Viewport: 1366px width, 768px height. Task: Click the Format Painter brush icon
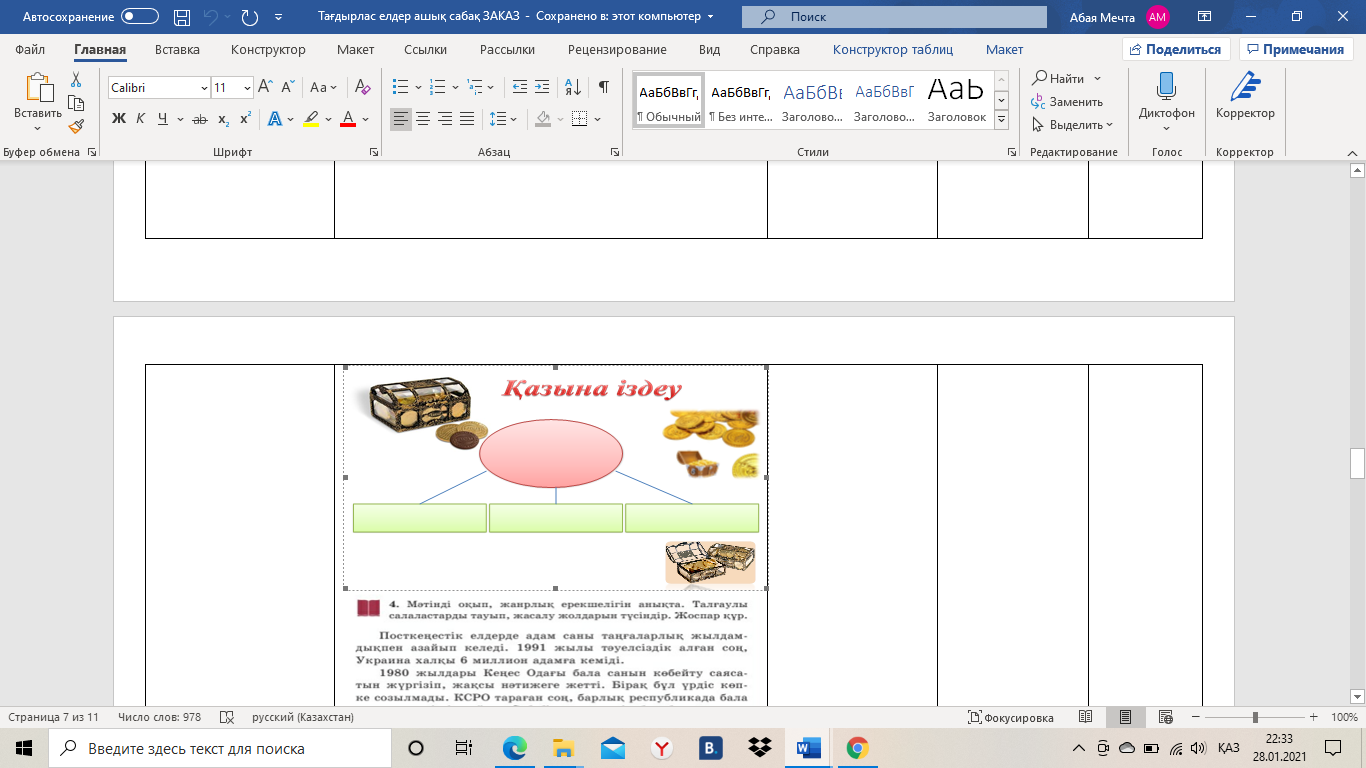click(76, 126)
